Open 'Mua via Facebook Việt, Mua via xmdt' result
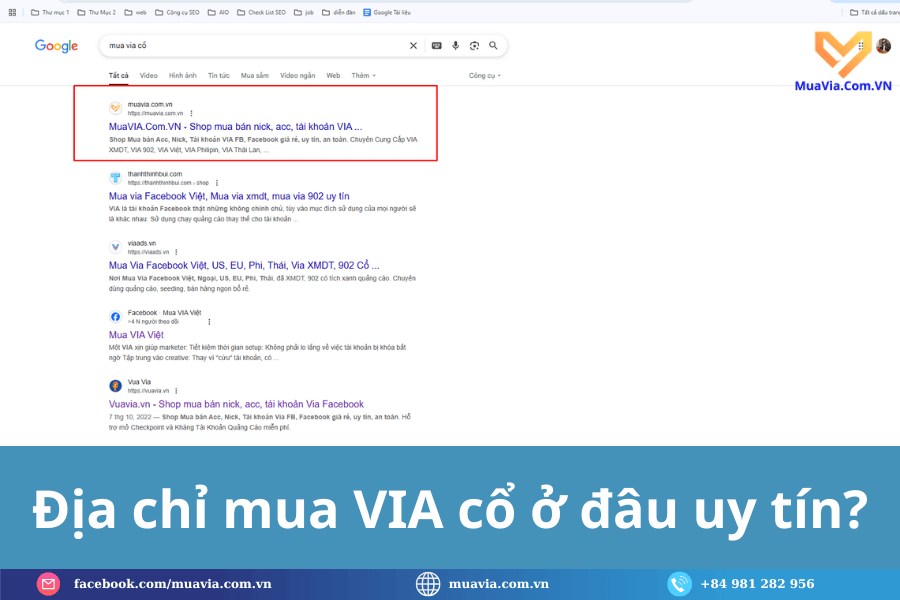Image resolution: width=900 pixels, height=600 pixels. [x=229, y=196]
